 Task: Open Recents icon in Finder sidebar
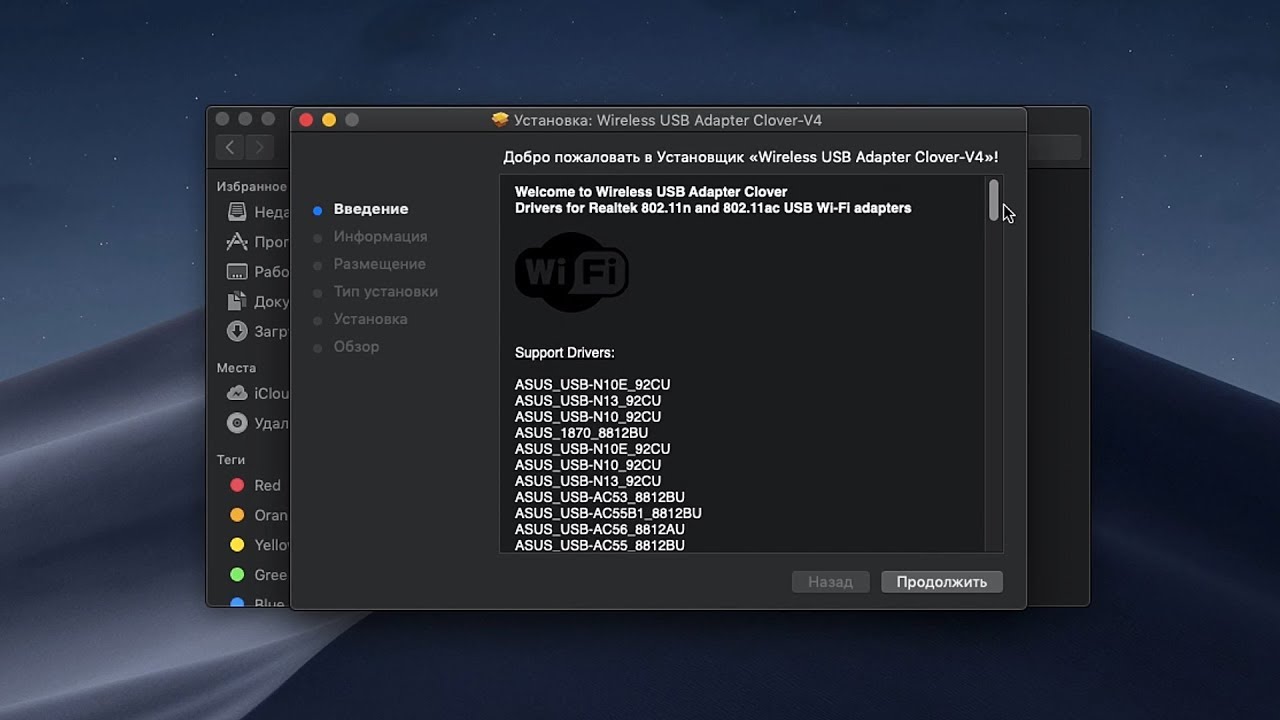[237, 212]
